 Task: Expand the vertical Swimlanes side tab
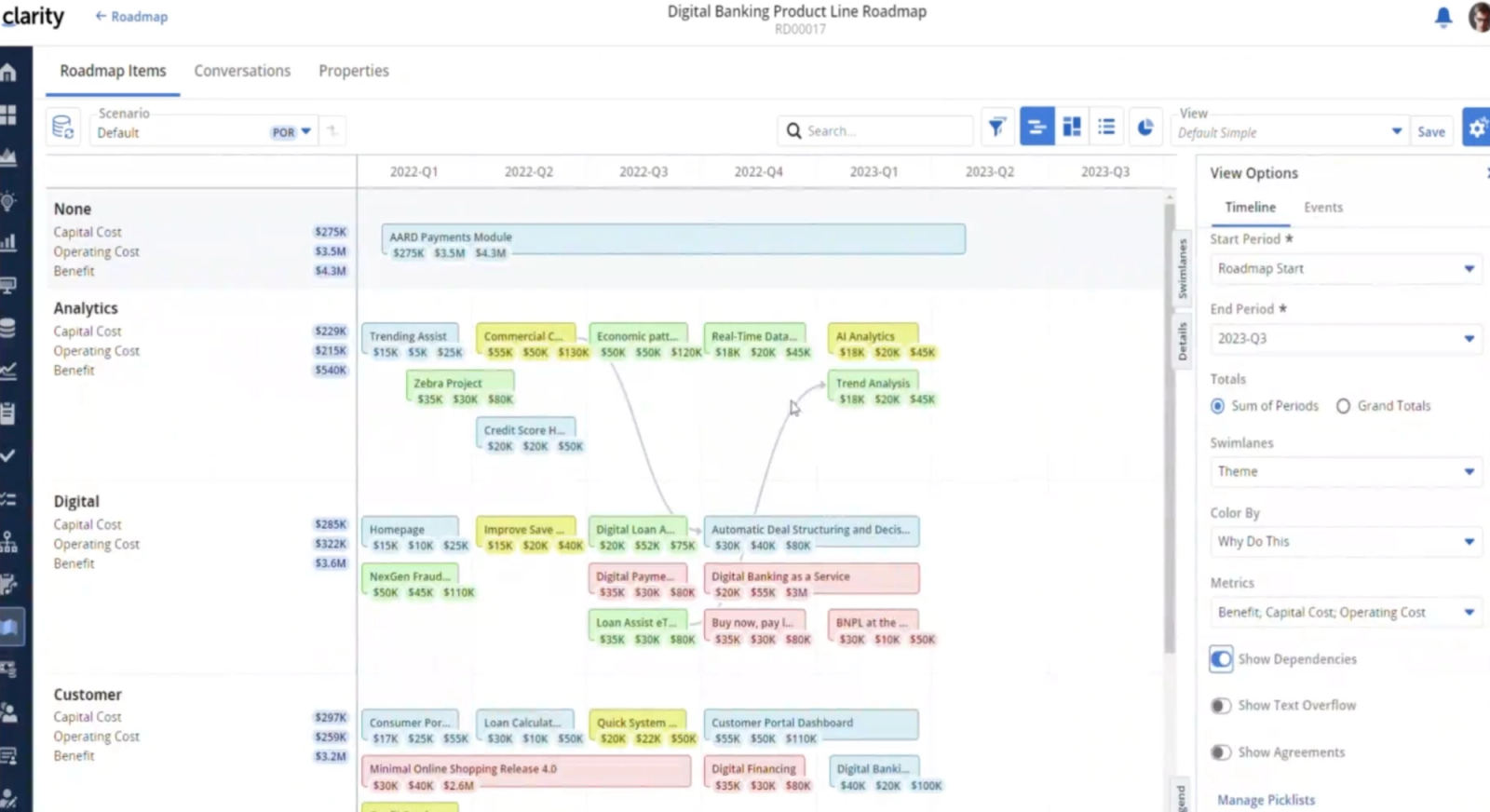1182,268
